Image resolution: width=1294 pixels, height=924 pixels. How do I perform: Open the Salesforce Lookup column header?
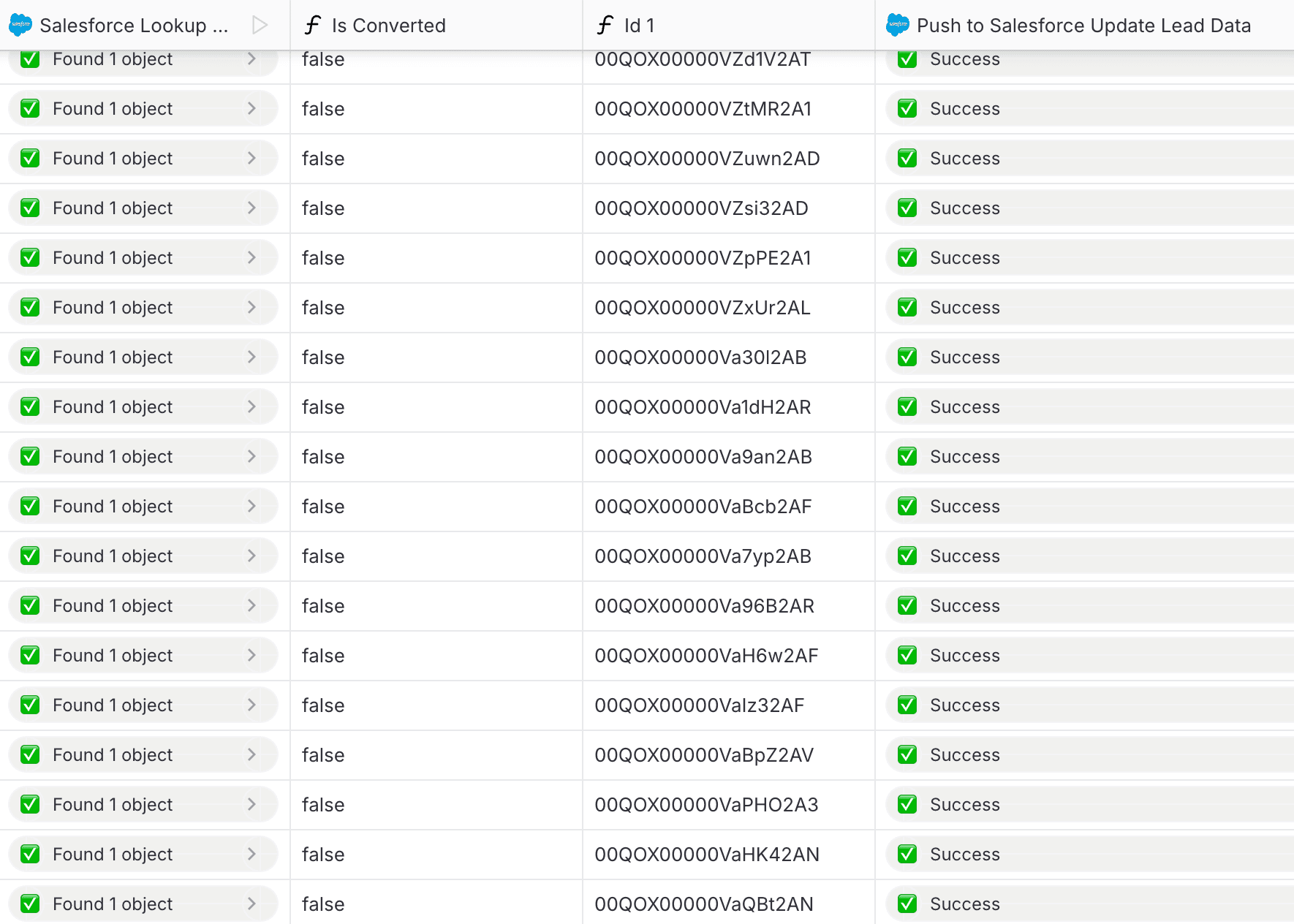pos(145,26)
